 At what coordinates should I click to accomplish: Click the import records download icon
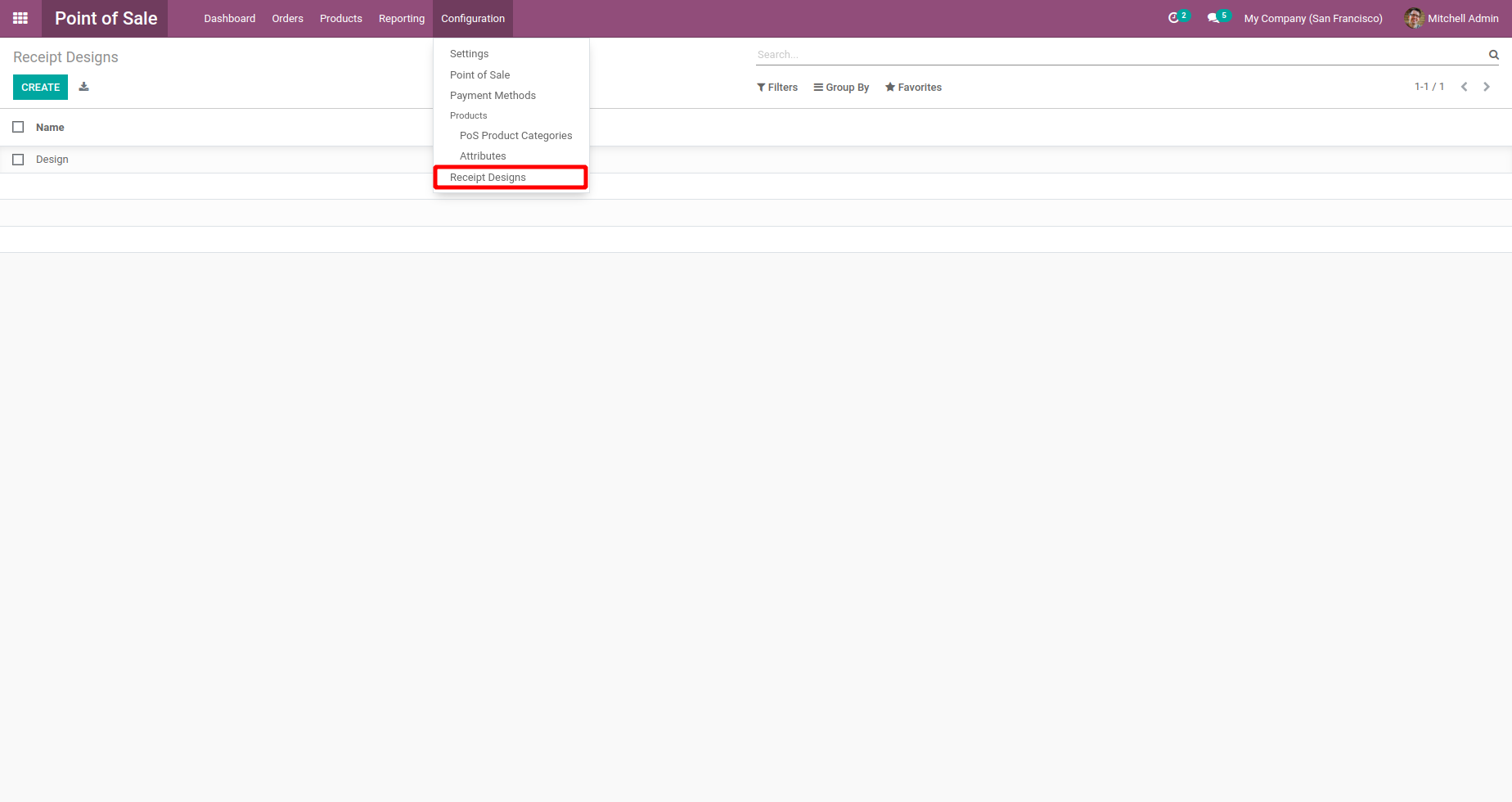(x=83, y=87)
